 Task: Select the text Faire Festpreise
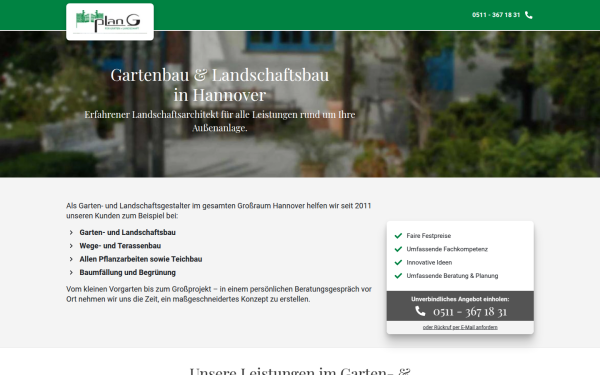429,236
